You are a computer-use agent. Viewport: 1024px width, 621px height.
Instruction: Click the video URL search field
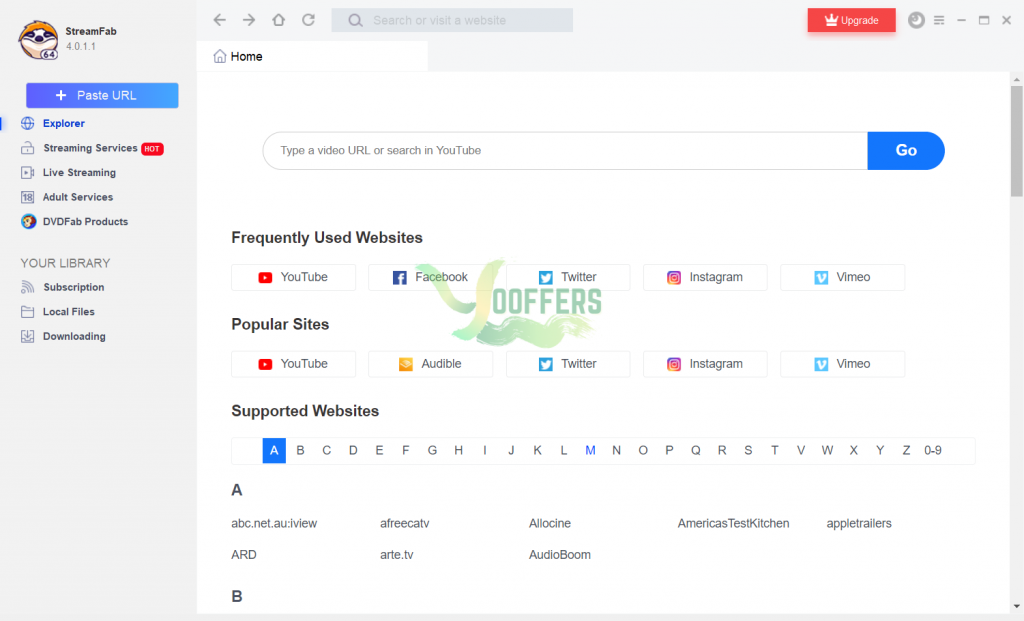(566, 151)
